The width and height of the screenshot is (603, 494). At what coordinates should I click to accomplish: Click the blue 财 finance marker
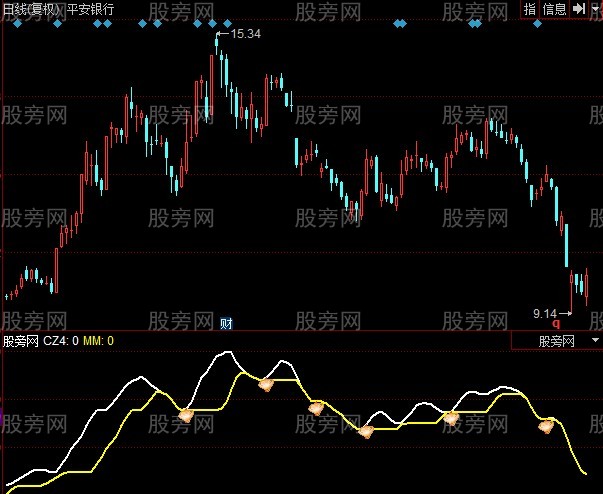(227, 322)
